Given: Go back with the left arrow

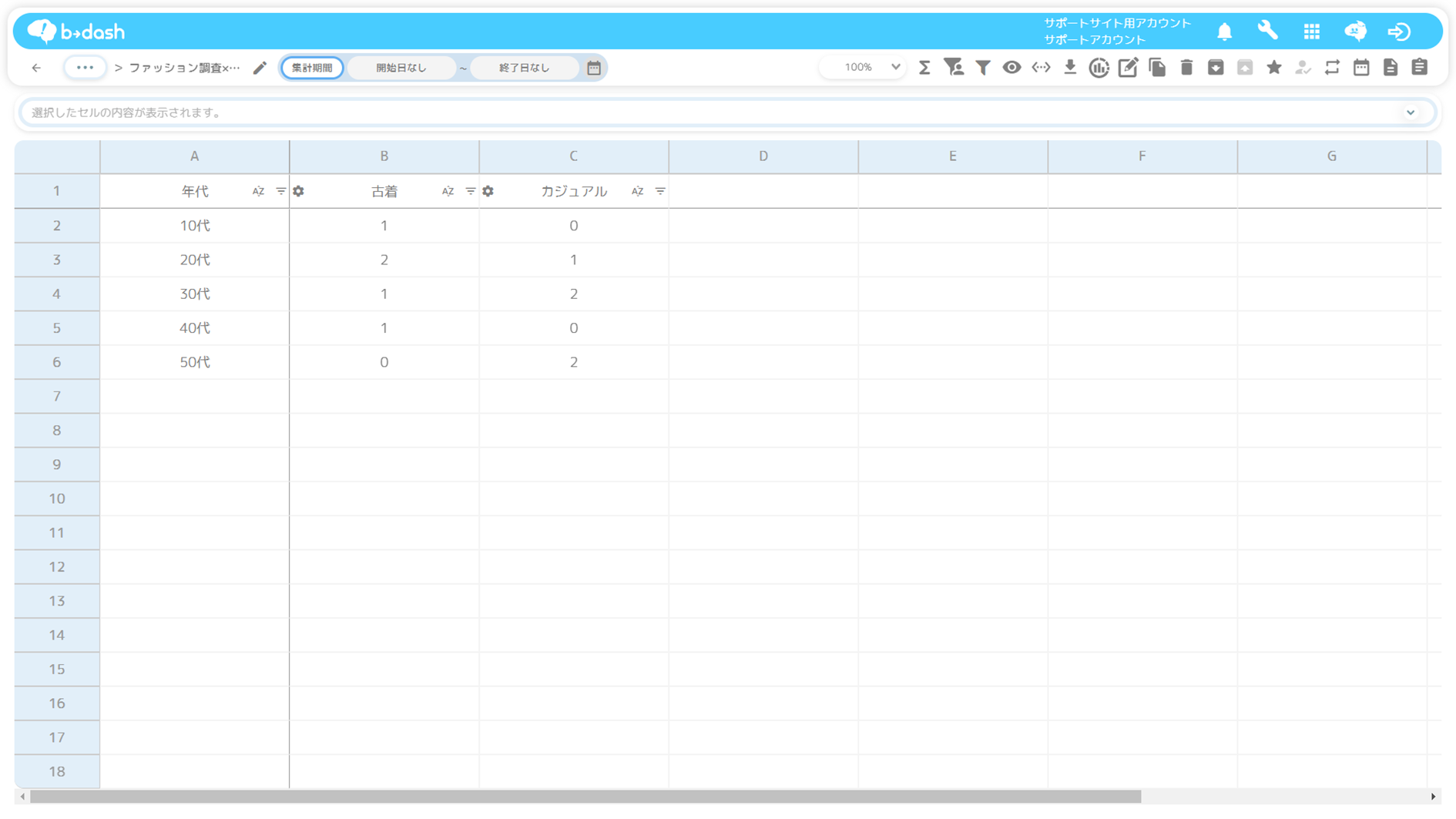Looking at the screenshot, I should pos(36,68).
